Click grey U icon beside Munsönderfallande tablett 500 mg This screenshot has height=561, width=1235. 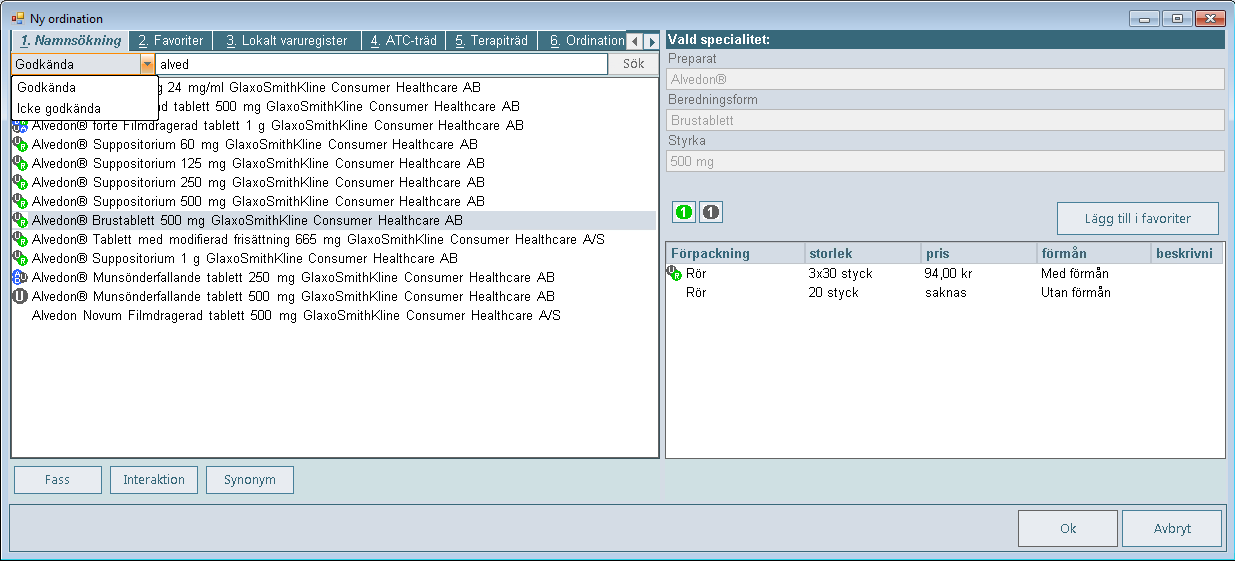pos(19,297)
